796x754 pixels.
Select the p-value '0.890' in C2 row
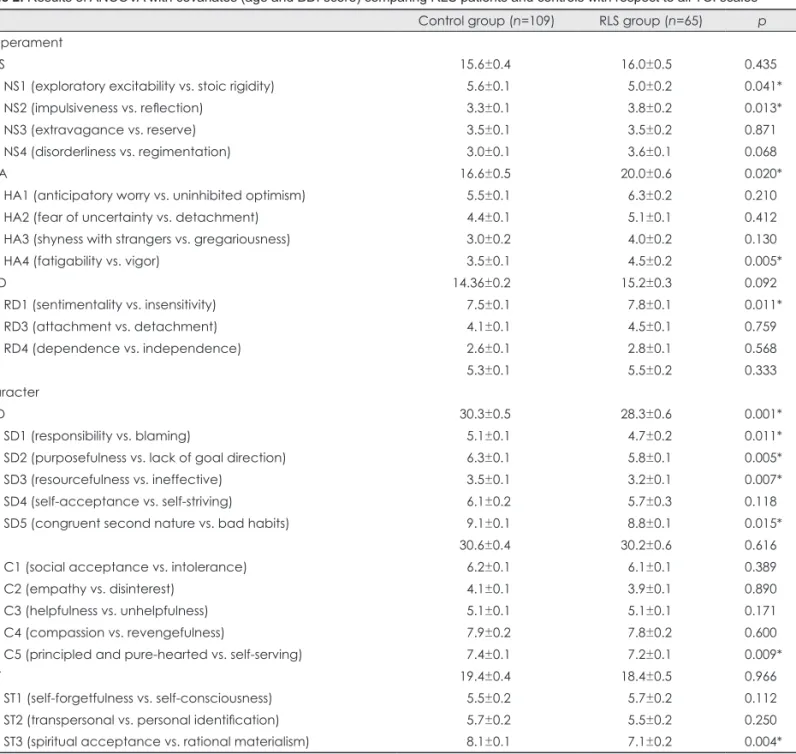coord(760,588)
